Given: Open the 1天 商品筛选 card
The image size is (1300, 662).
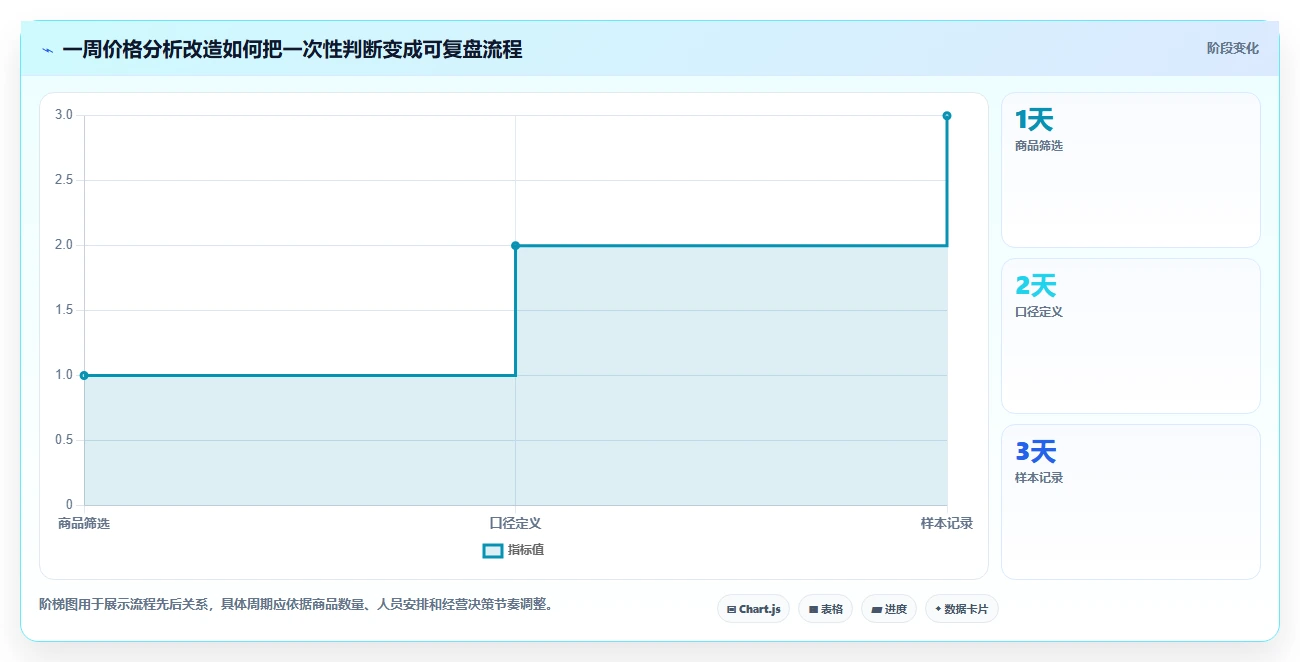Looking at the screenshot, I should [x=1130, y=170].
